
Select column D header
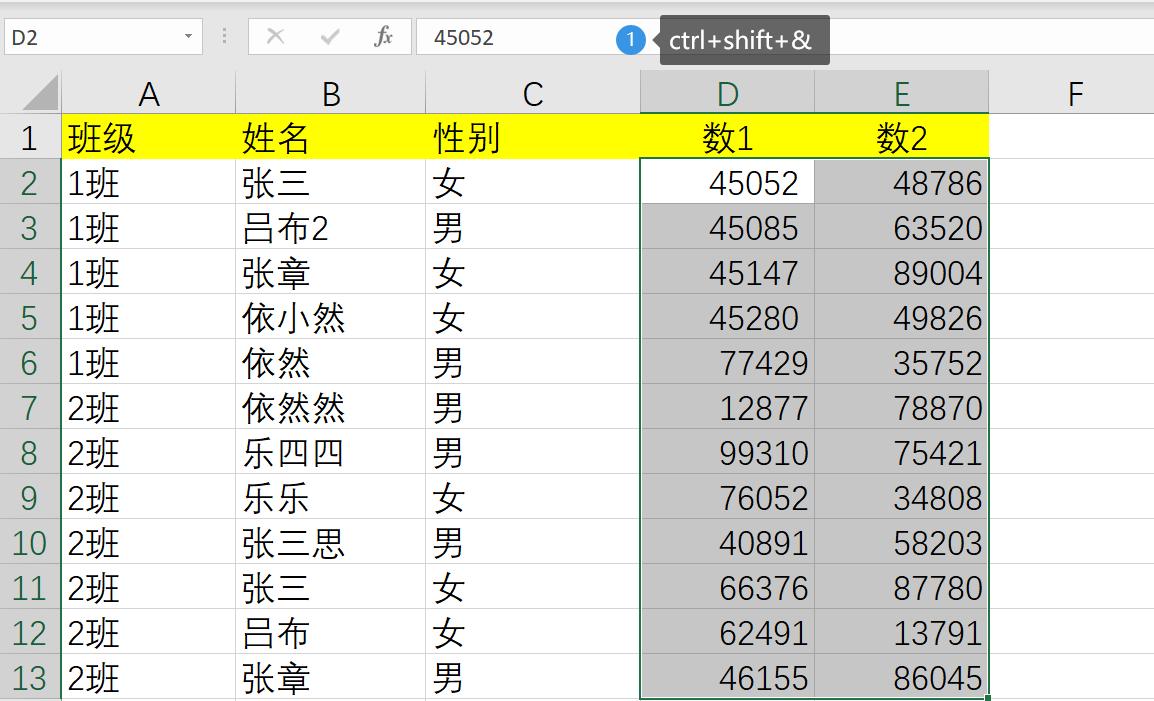point(727,93)
